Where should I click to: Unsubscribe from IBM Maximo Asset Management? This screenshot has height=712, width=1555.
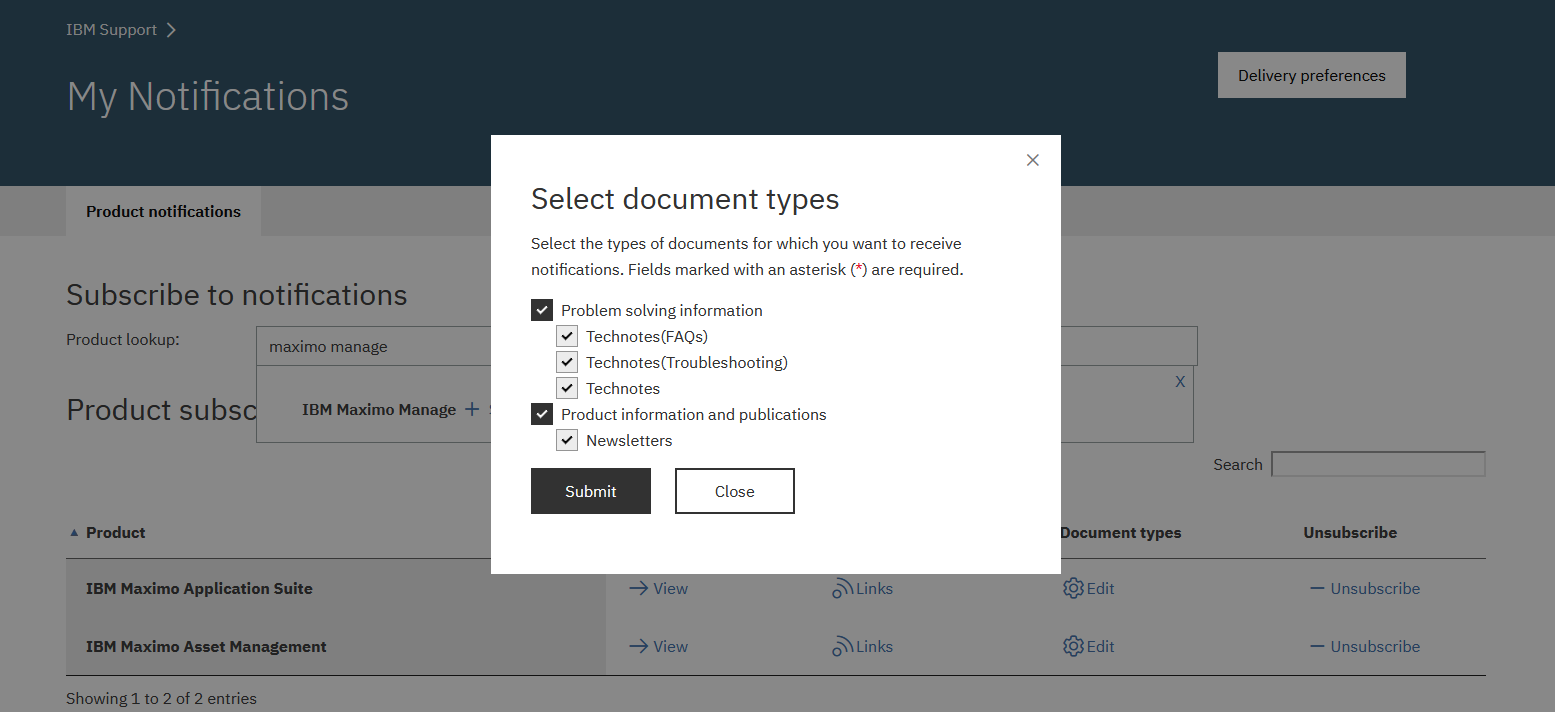click(1365, 646)
